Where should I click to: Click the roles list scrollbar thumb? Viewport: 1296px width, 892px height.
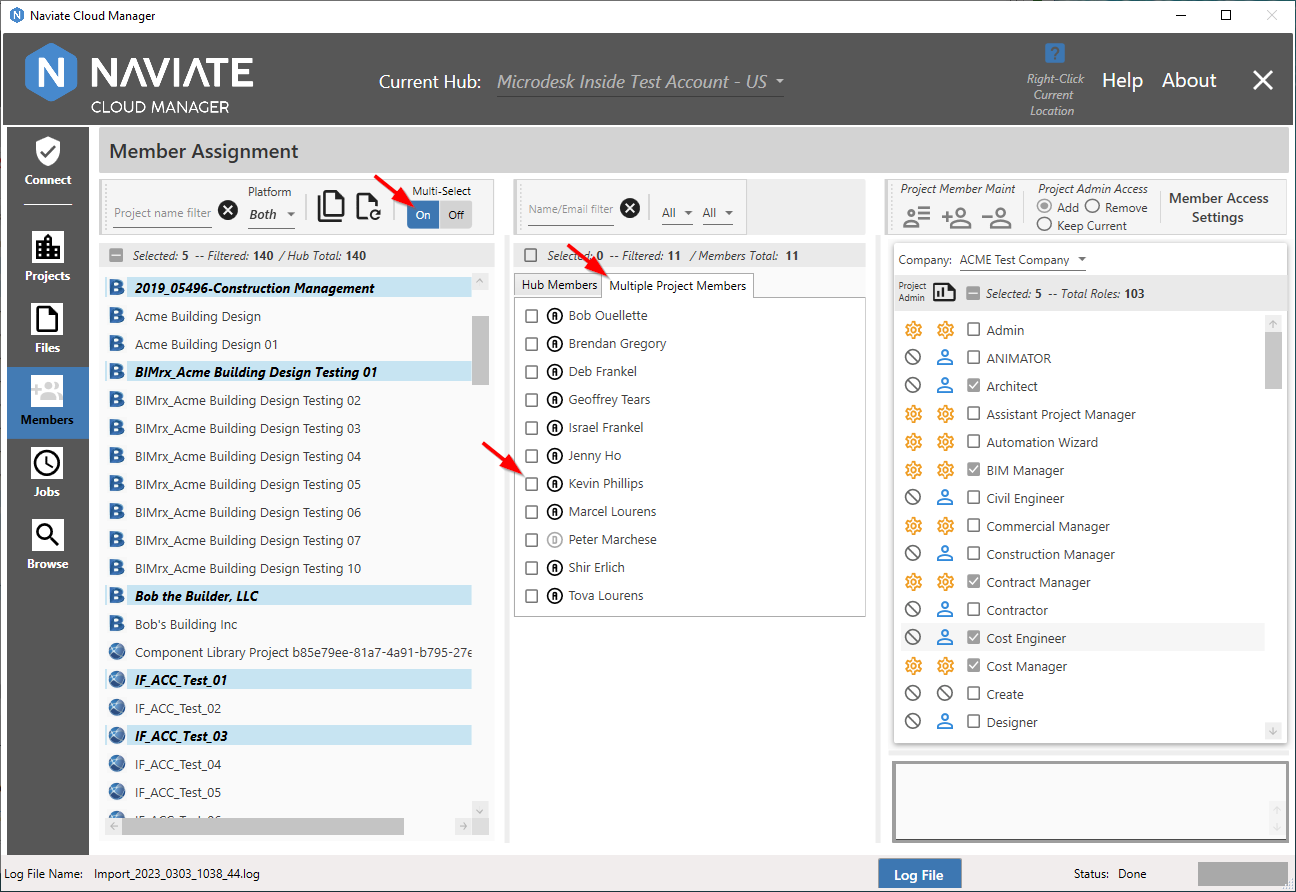pos(1273,360)
